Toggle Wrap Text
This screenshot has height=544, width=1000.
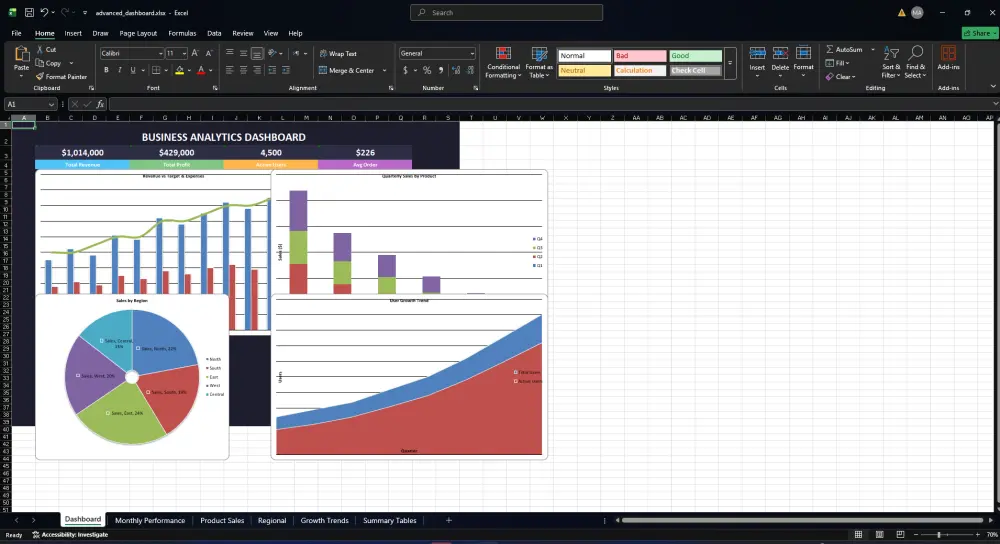pos(338,54)
